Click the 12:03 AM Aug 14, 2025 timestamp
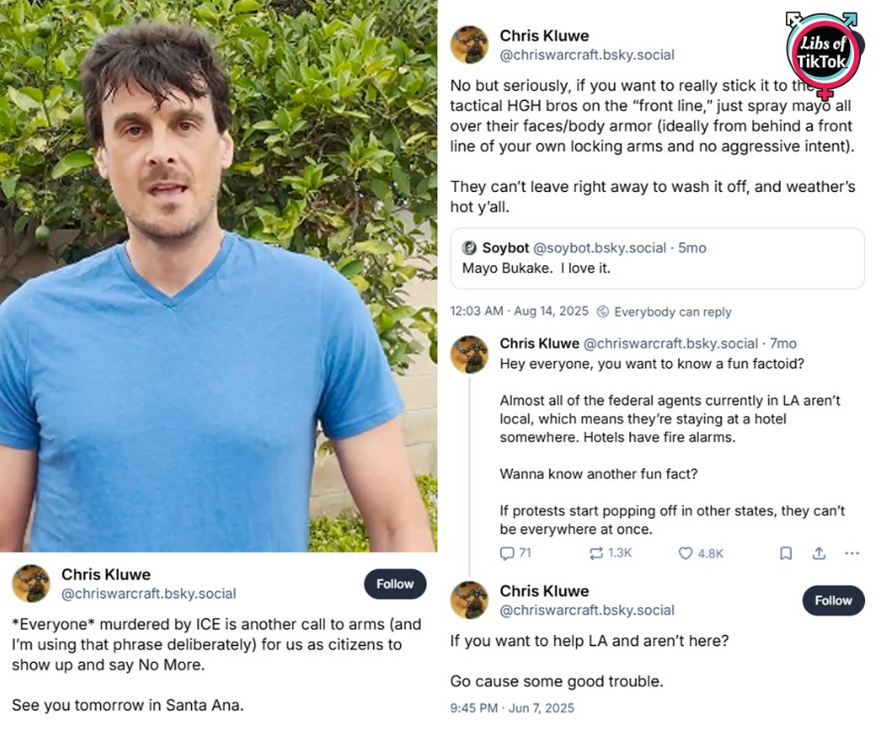Viewport: 873px width, 732px height. (x=518, y=311)
